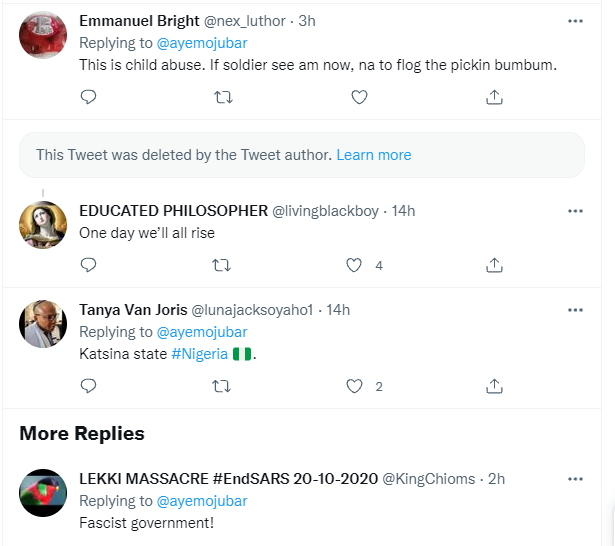Reply to Tanya Van Joris's tweet
The height and width of the screenshot is (546, 615).
88,386
